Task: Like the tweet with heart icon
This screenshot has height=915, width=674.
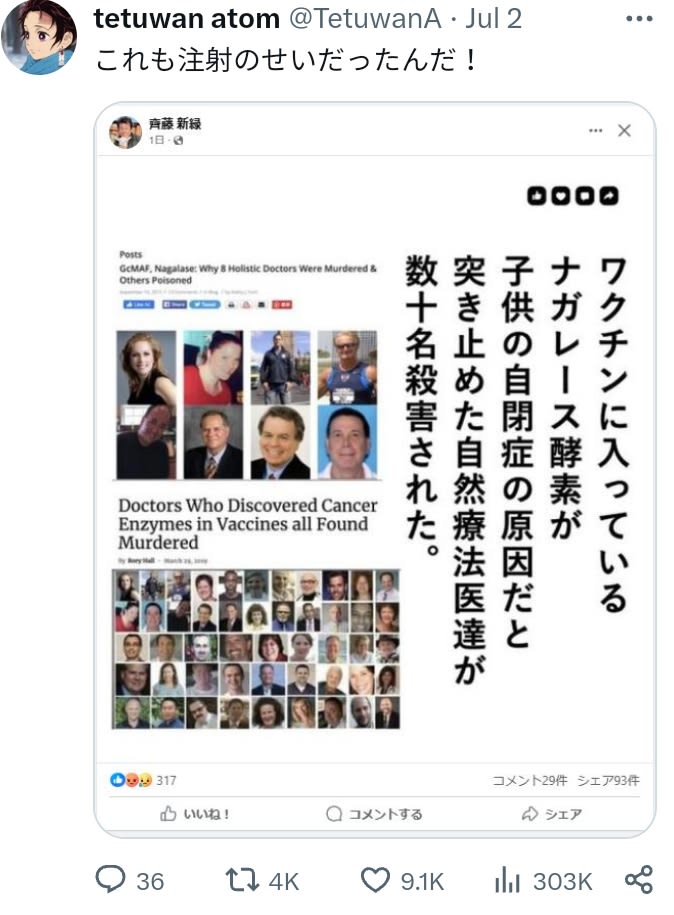Action: pyautogui.click(x=403, y=880)
